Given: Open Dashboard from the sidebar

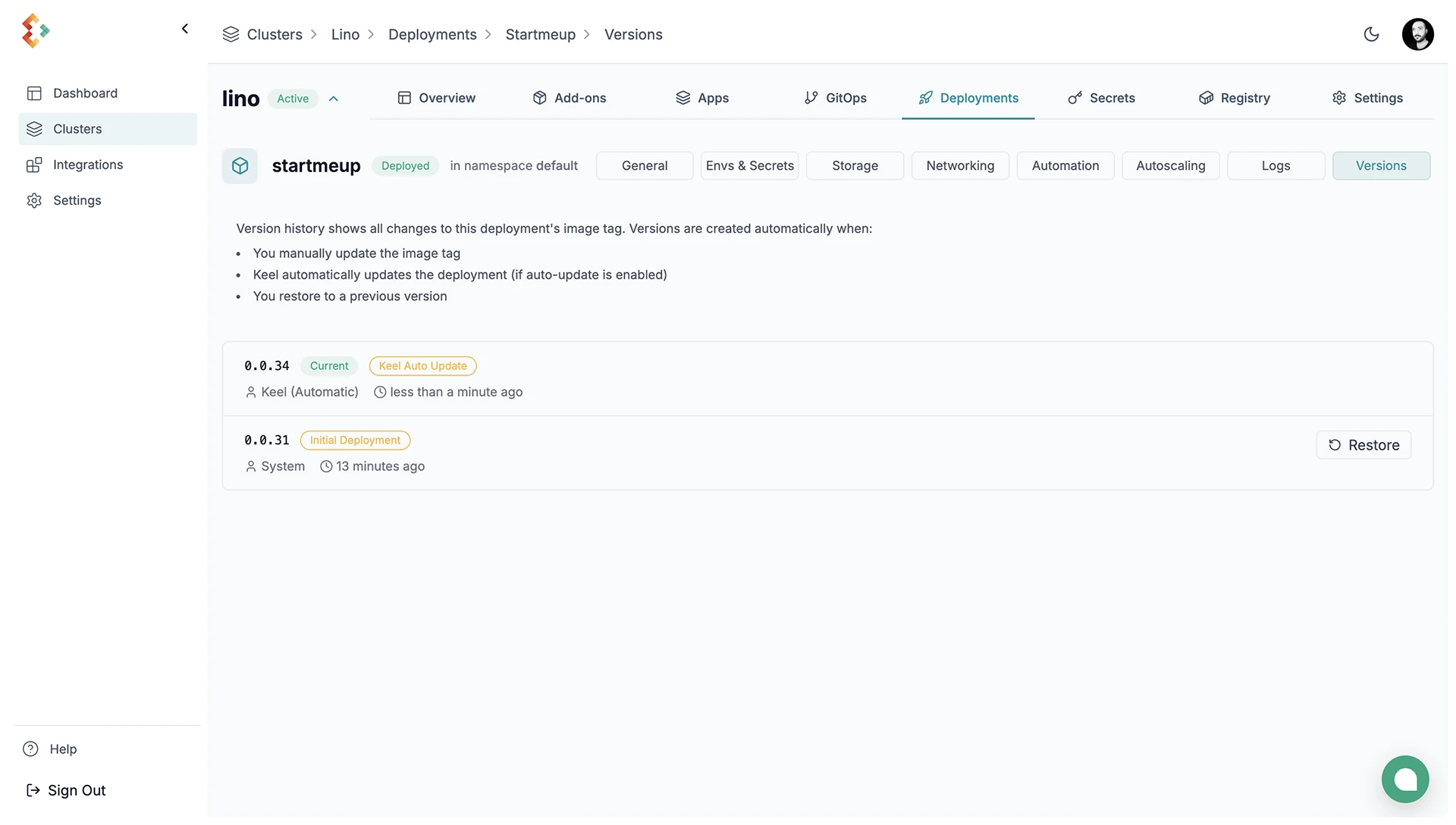Looking at the screenshot, I should [85, 93].
